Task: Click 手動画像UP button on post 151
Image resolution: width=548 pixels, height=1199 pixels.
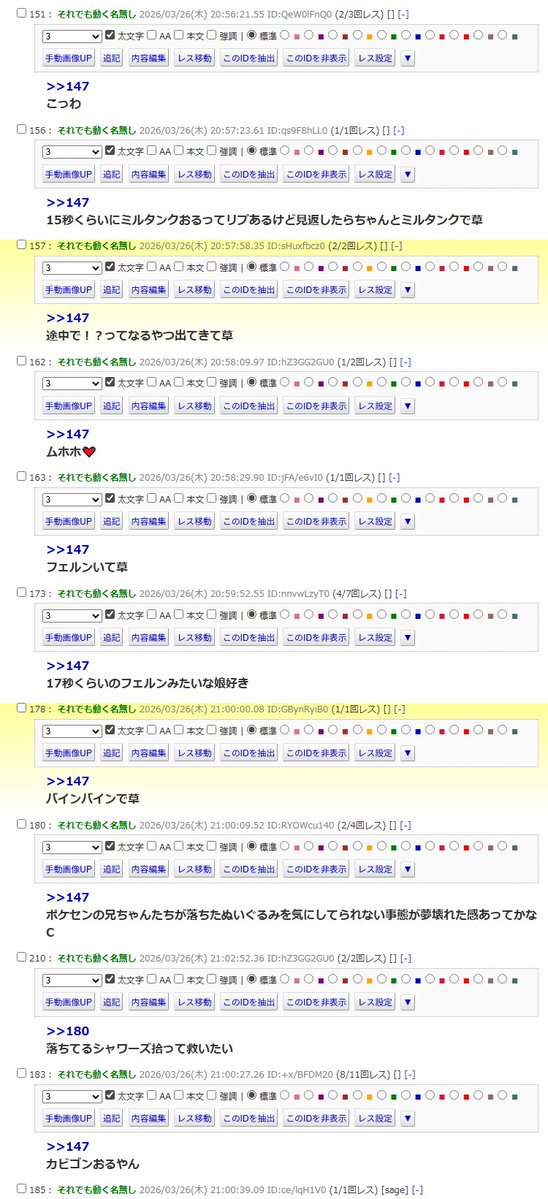Action: click(69, 58)
